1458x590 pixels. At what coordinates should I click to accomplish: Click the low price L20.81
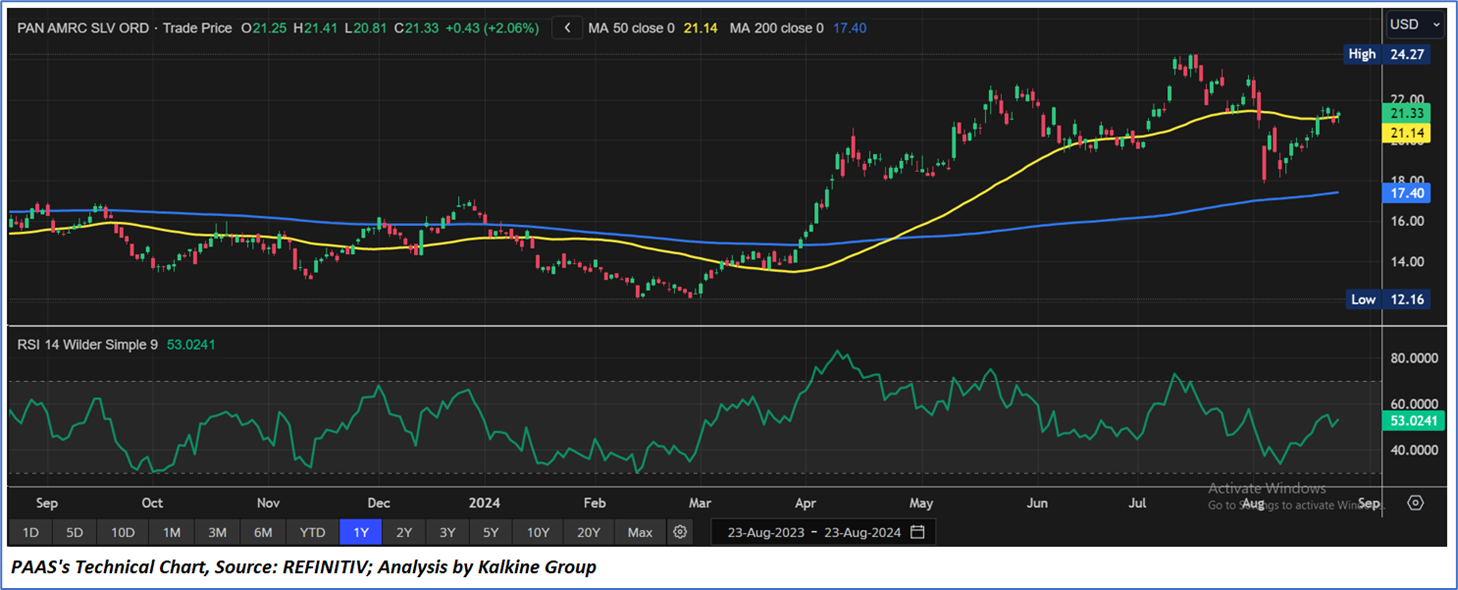point(367,28)
